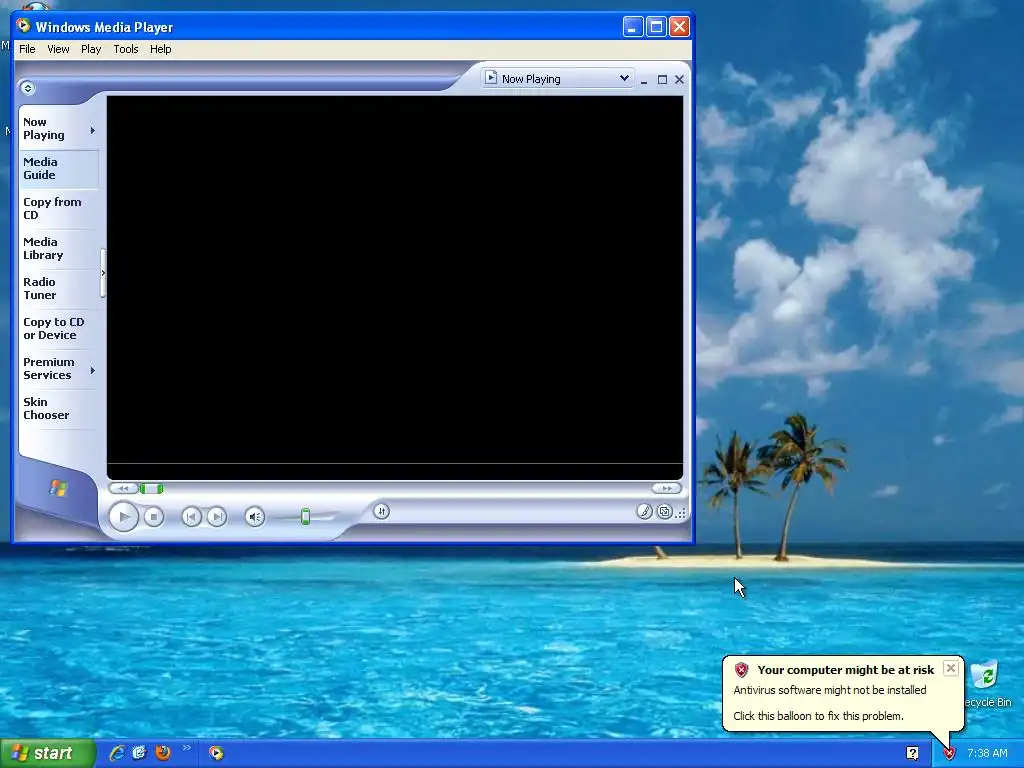Expand the Quick Launch overflow chevron

[x=186, y=747]
